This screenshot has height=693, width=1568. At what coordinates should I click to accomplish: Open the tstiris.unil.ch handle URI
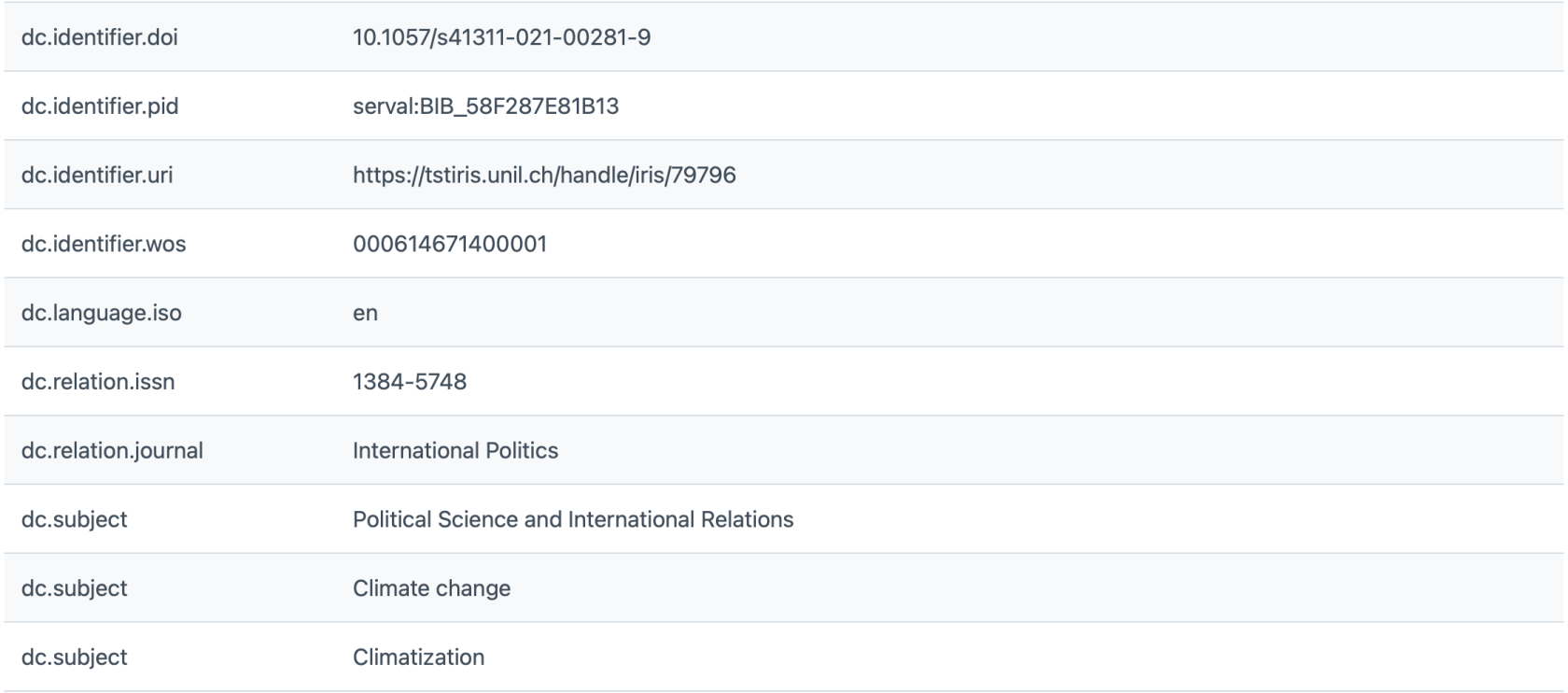(x=544, y=176)
